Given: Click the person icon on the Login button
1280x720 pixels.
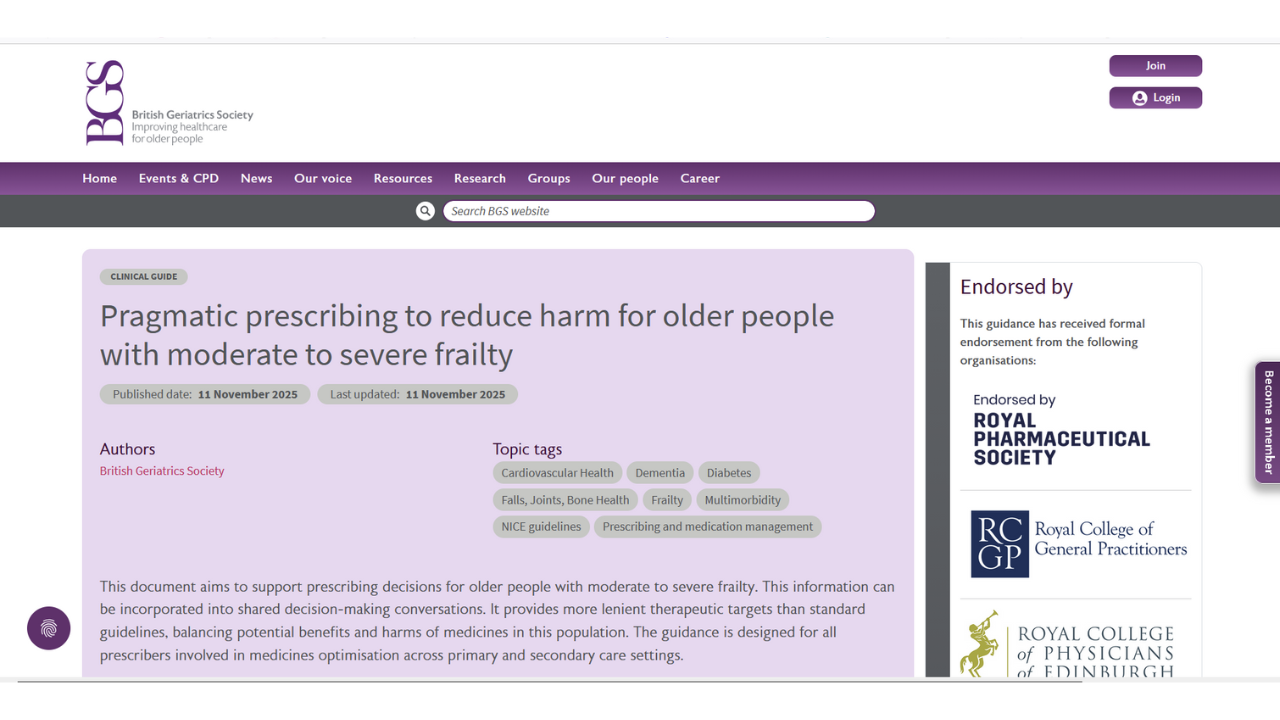Looking at the screenshot, I should point(1140,97).
